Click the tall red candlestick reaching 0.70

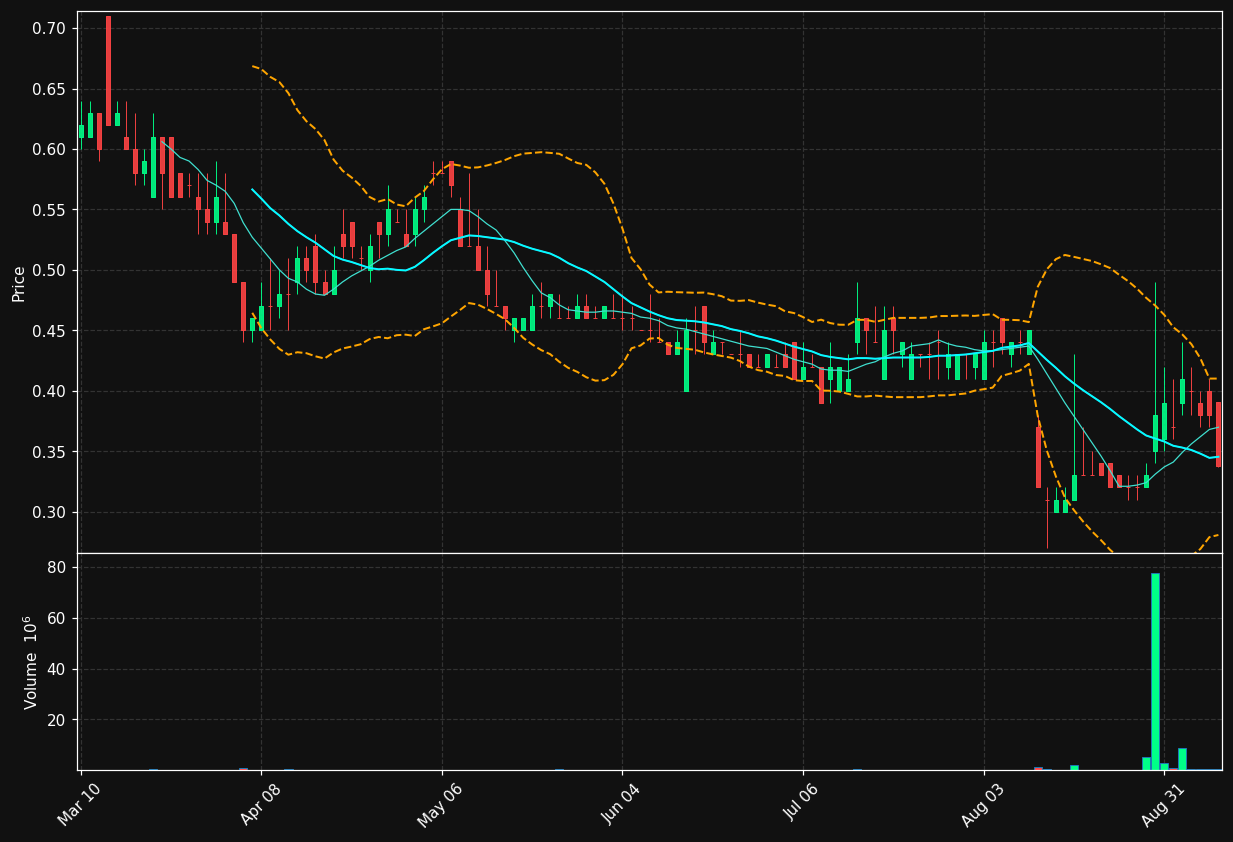click(x=108, y=71)
